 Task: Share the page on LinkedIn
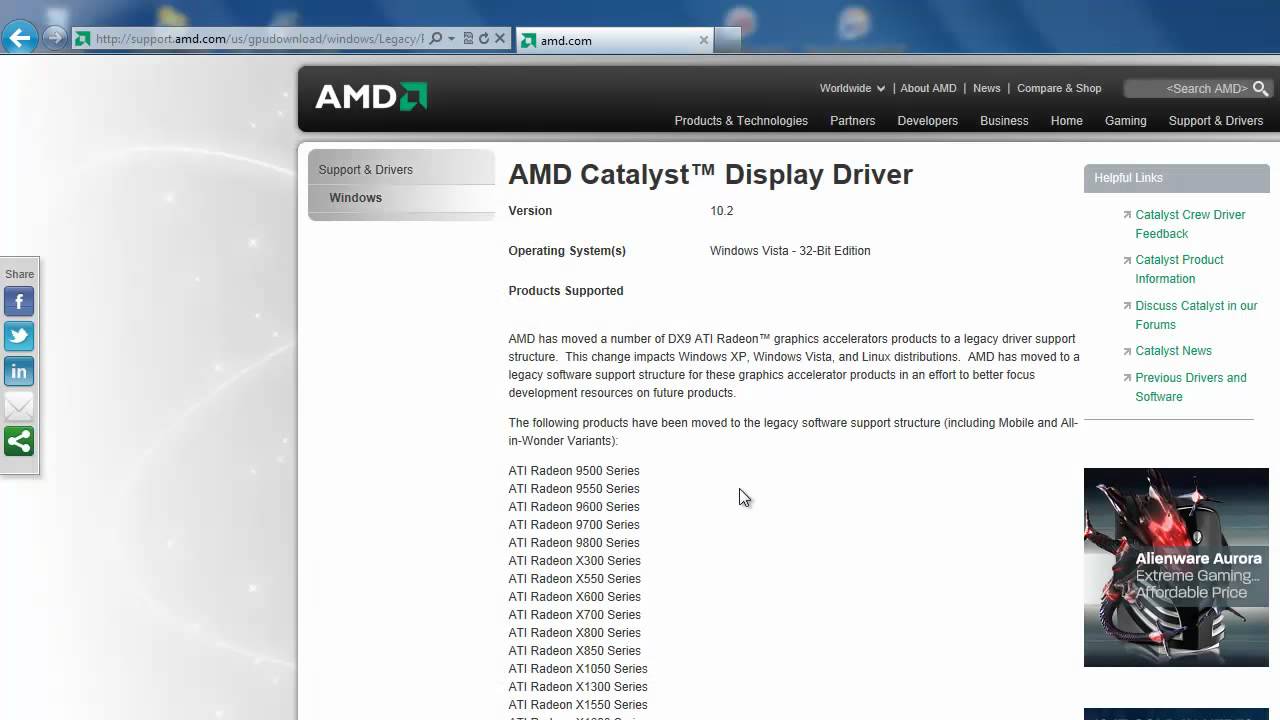pyautogui.click(x=19, y=371)
